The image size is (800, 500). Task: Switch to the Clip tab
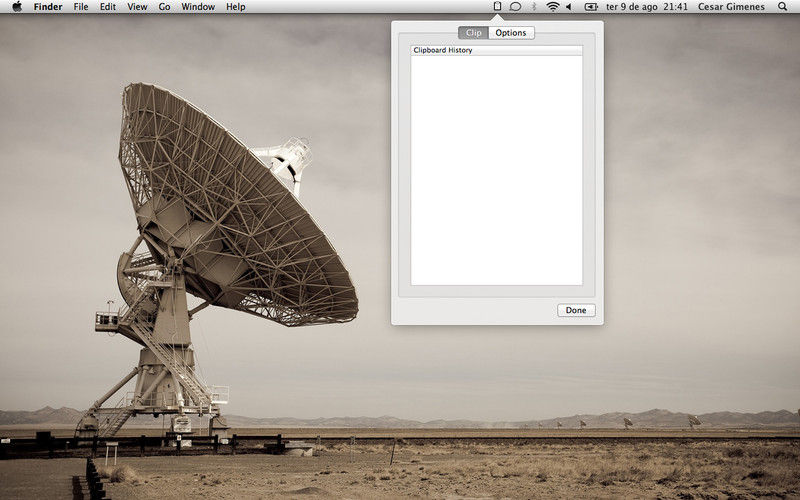pyautogui.click(x=473, y=33)
